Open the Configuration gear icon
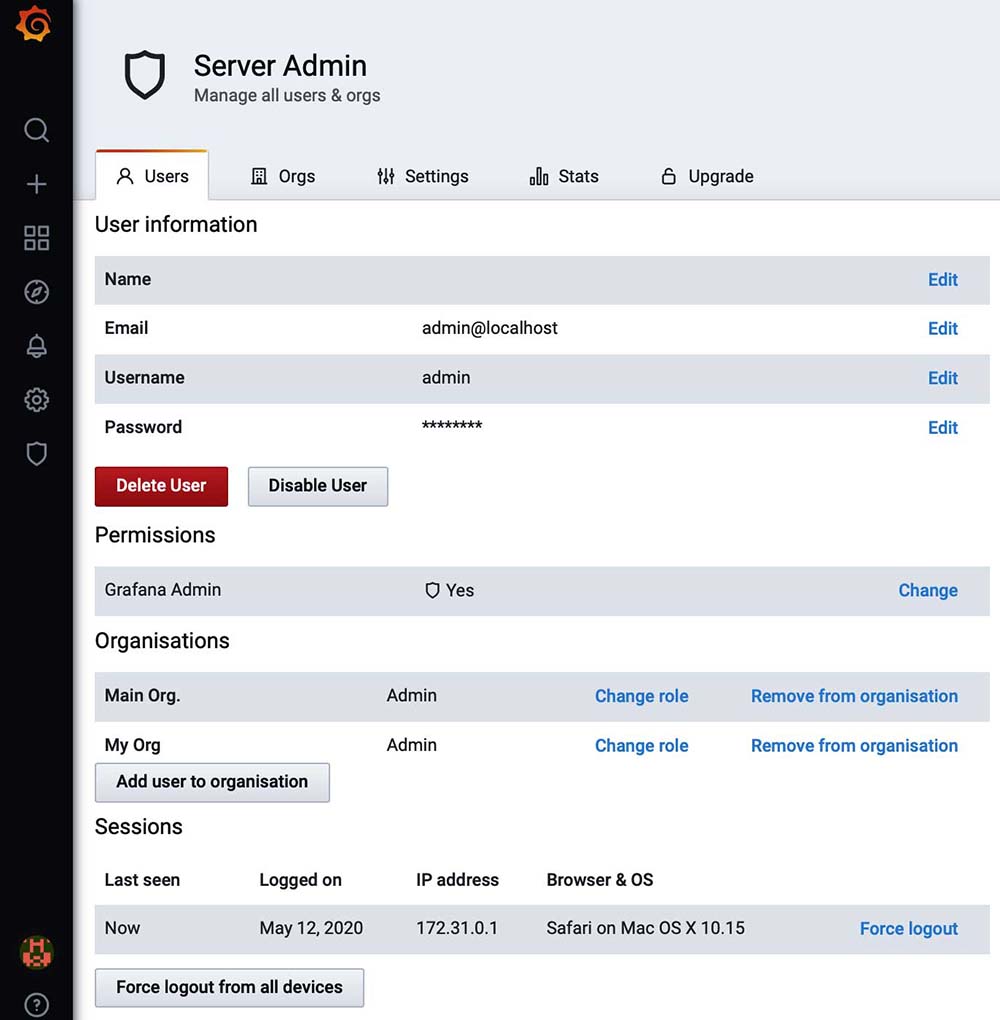1000x1020 pixels. click(36, 400)
